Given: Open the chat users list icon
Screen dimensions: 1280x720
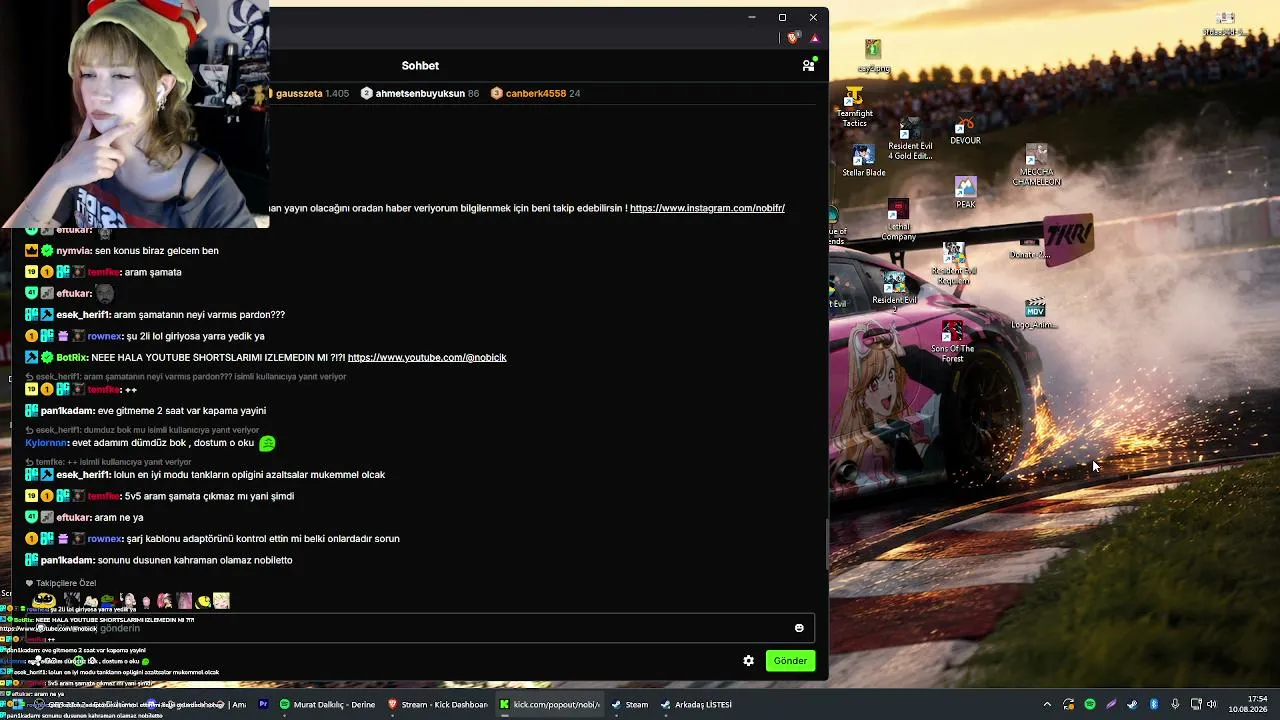Looking at the screenshot, I should (808, 66).
